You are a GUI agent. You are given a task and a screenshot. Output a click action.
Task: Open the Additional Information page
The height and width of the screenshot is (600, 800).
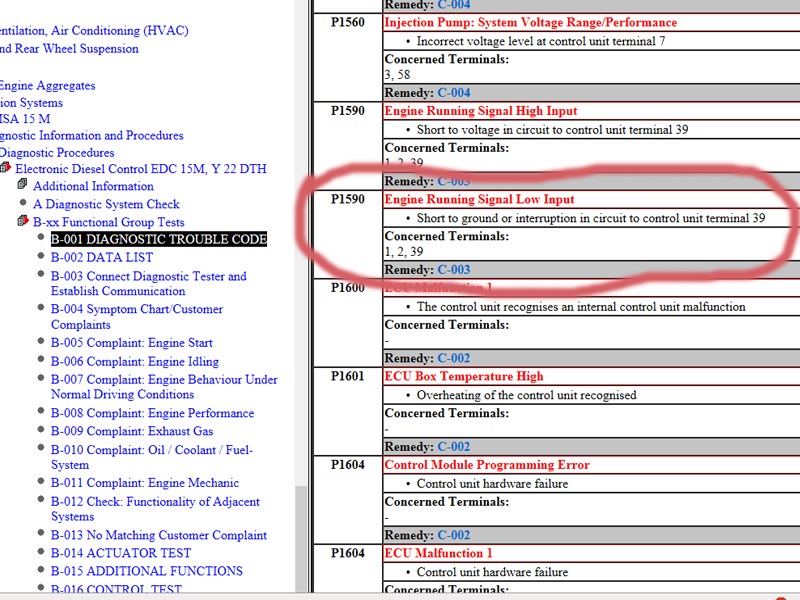(93, 186)
